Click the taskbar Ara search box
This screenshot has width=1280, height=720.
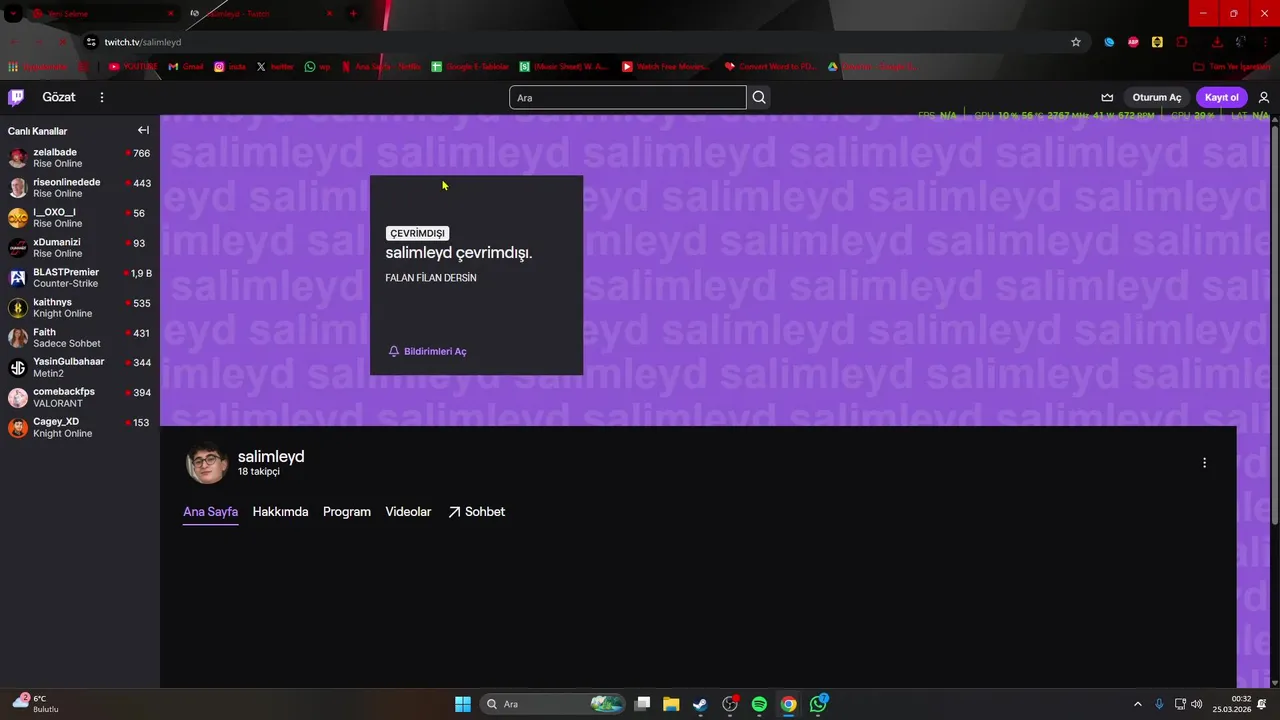(553, 704)
